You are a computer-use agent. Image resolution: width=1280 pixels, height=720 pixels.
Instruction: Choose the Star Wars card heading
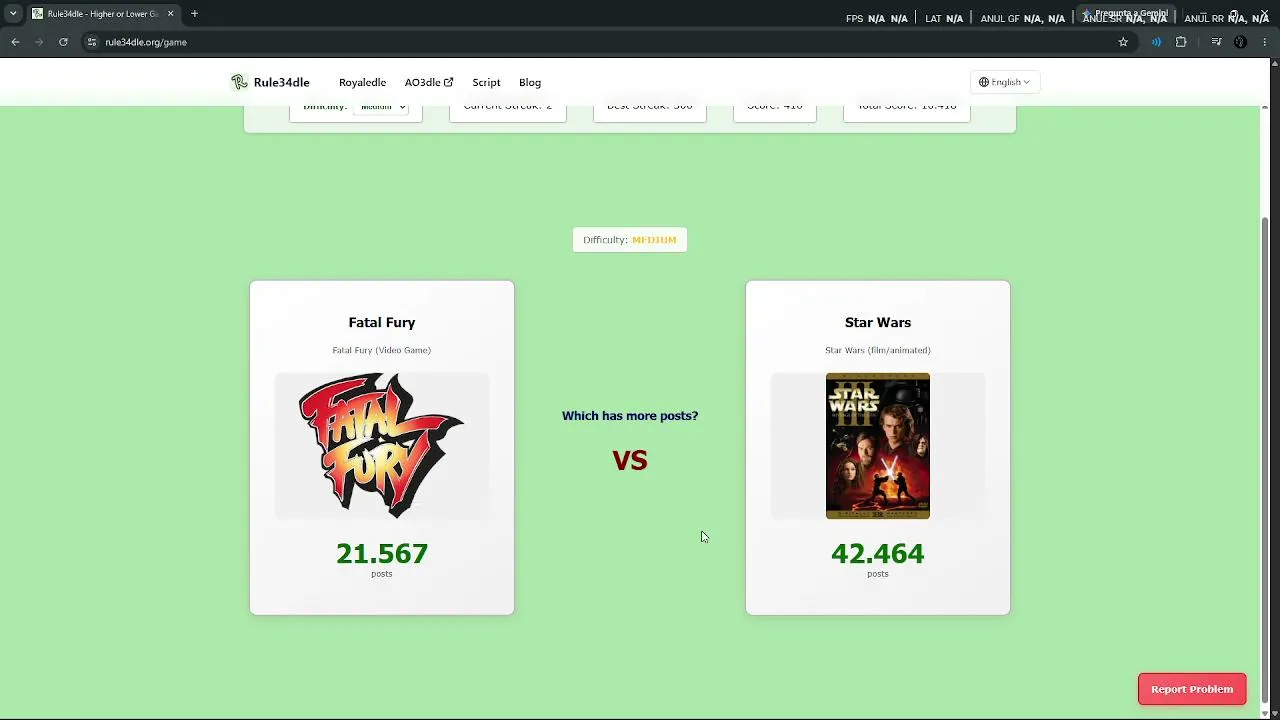pos(878,322)
